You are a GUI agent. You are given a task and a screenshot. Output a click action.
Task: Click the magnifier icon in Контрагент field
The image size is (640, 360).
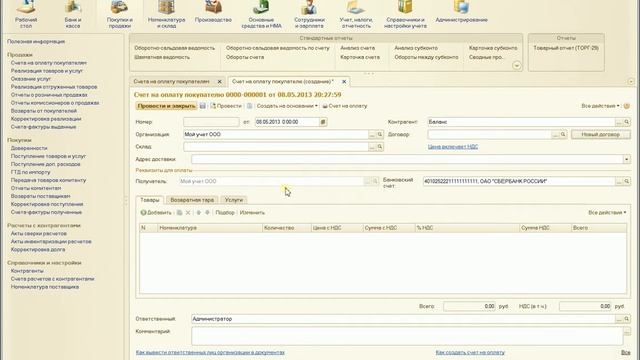(x=627, y=122)
